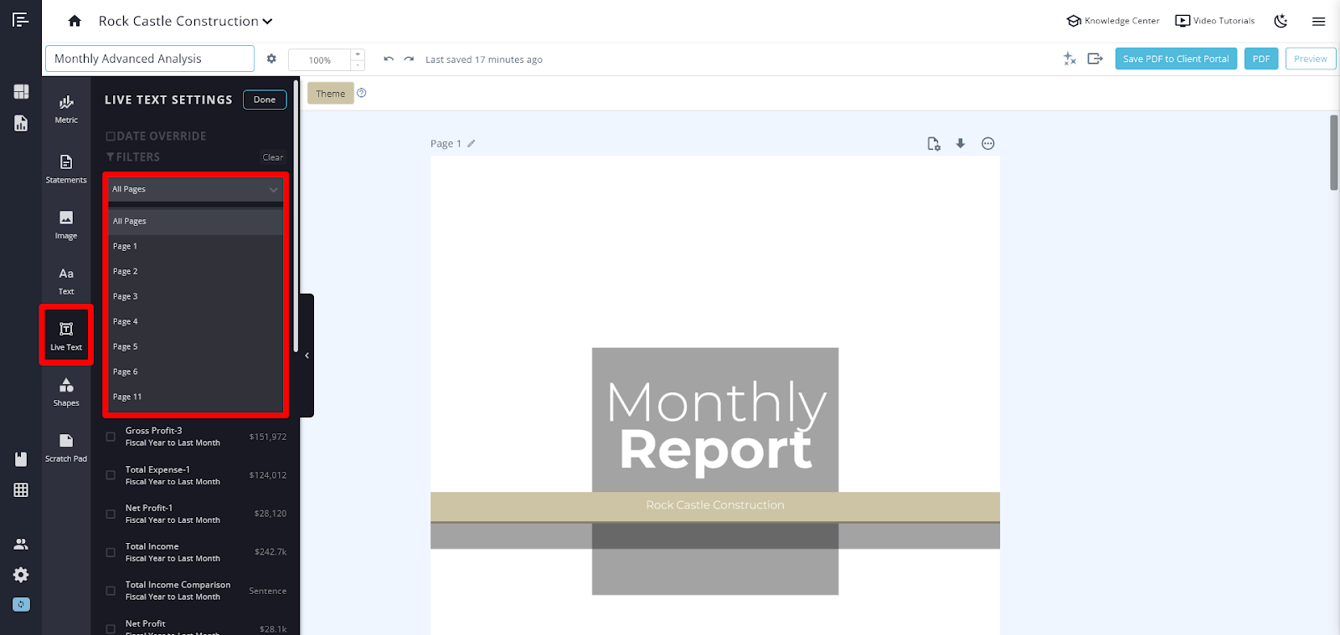Click the Monthly Advanced Analysis name field
This screenshot has height=635, width=1340.
[150, 59]
